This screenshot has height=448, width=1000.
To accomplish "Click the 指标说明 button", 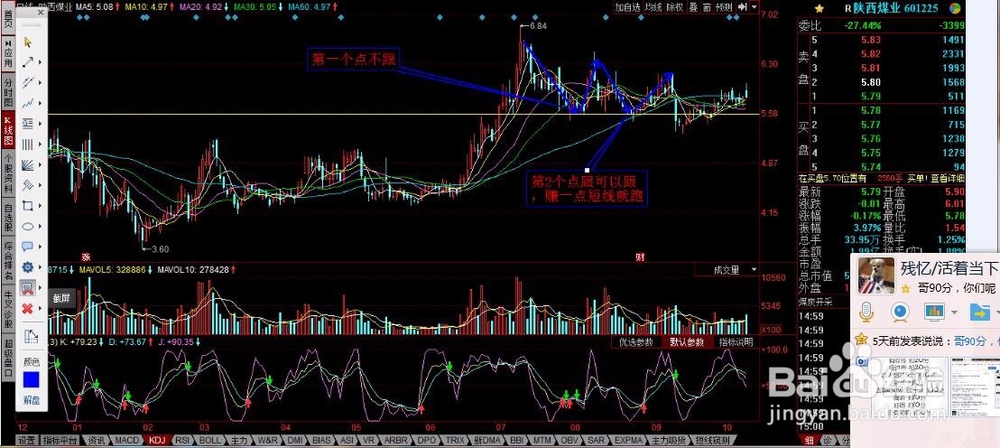I will (x=735, y=342).
